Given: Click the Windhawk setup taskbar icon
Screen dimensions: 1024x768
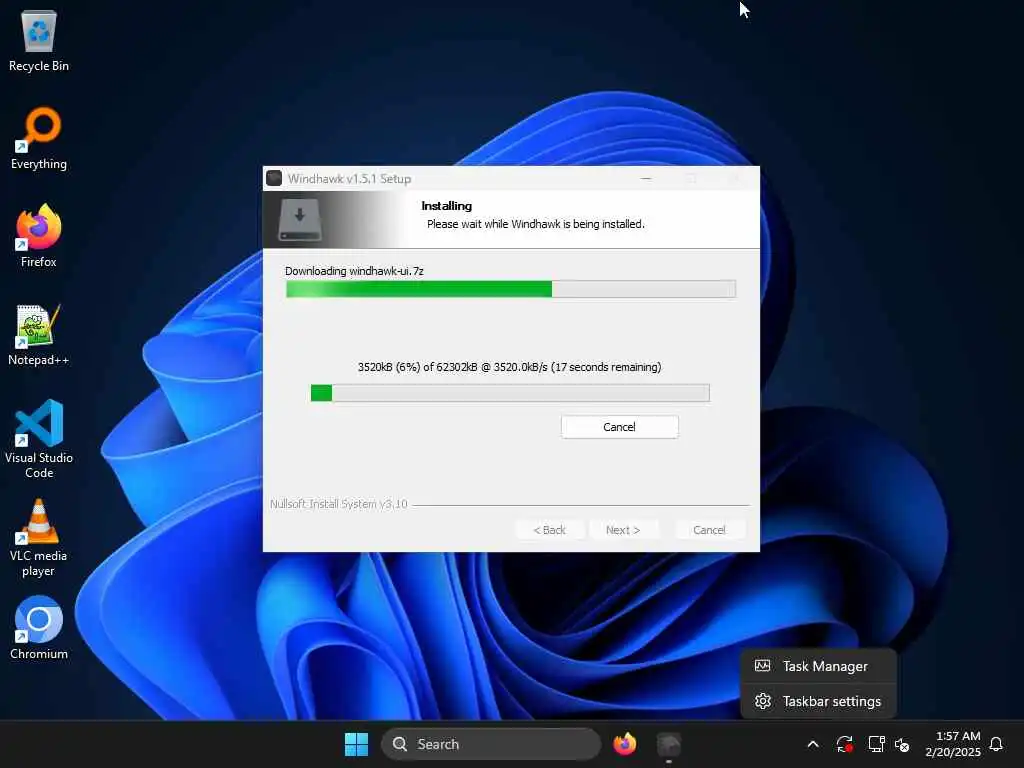Looking at the screenshot, I should 668,744.
